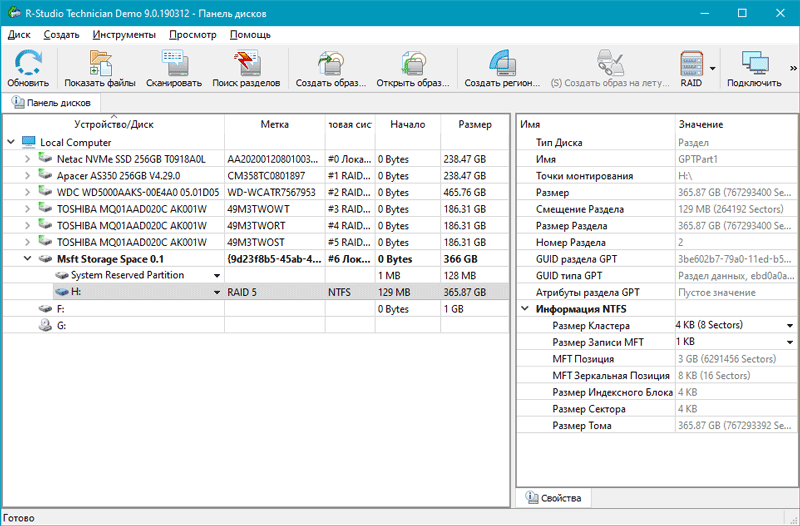Click the R-Studio app icon in title bar

(13, 13)
